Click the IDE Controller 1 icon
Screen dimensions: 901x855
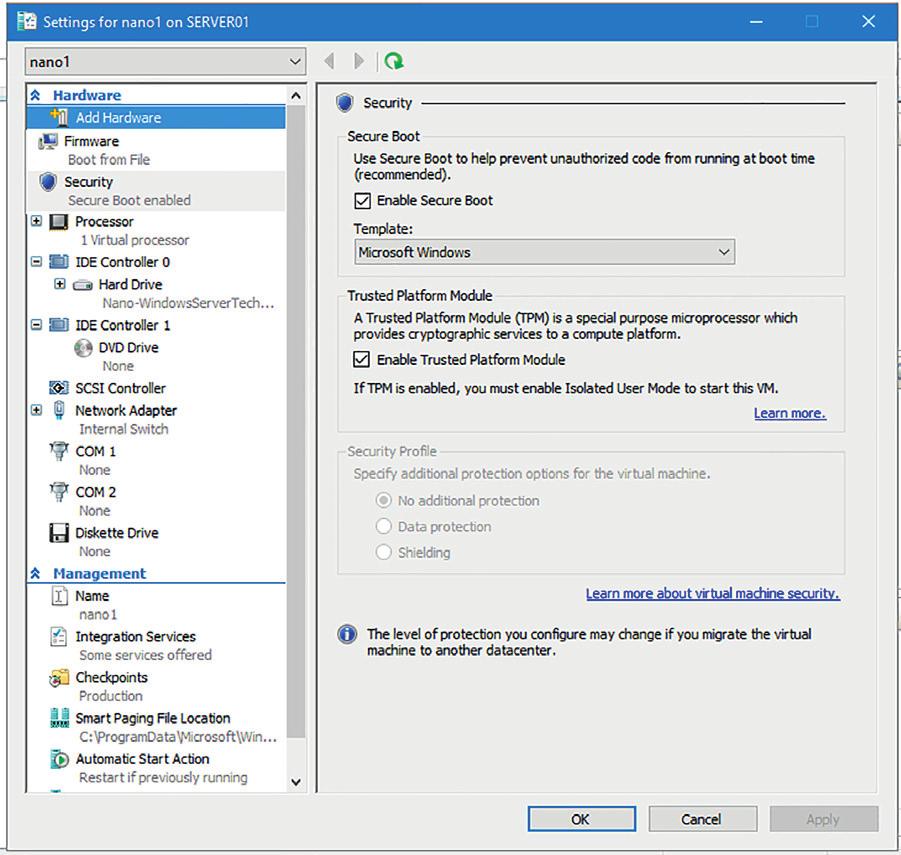click(x=59, y=325)
